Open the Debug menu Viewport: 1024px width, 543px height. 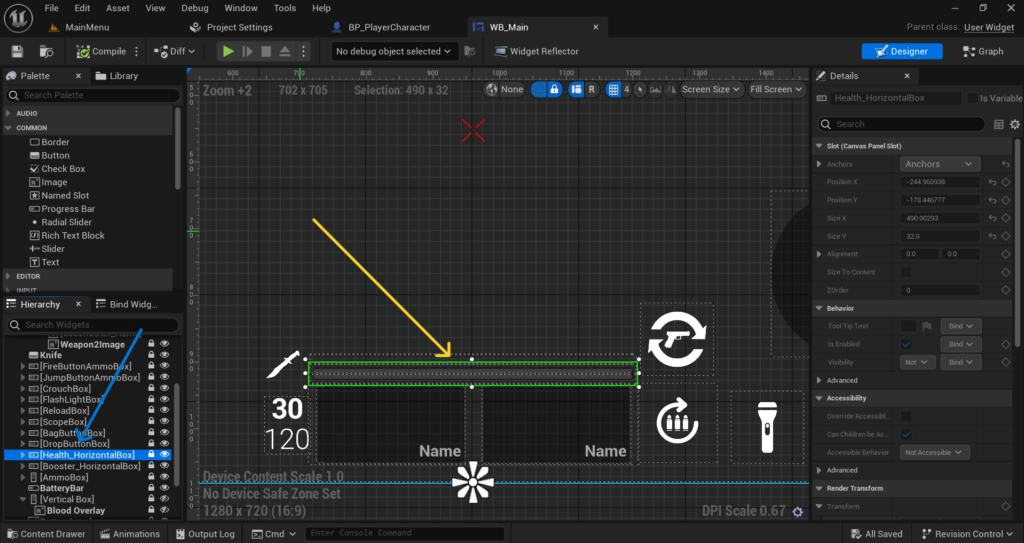coord(195,8)
